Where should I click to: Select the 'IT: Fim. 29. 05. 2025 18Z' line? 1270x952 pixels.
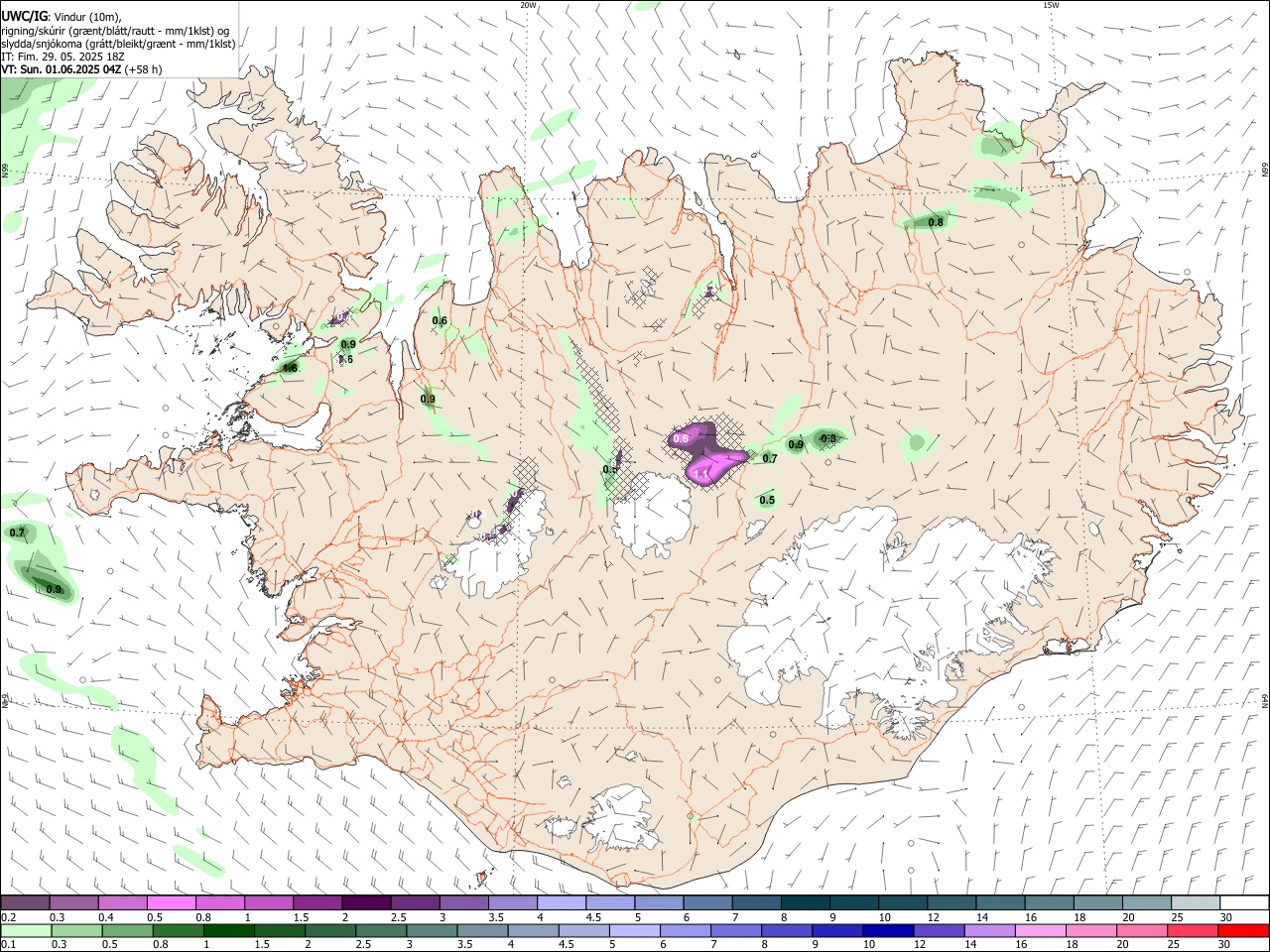(x=63, y=57)
